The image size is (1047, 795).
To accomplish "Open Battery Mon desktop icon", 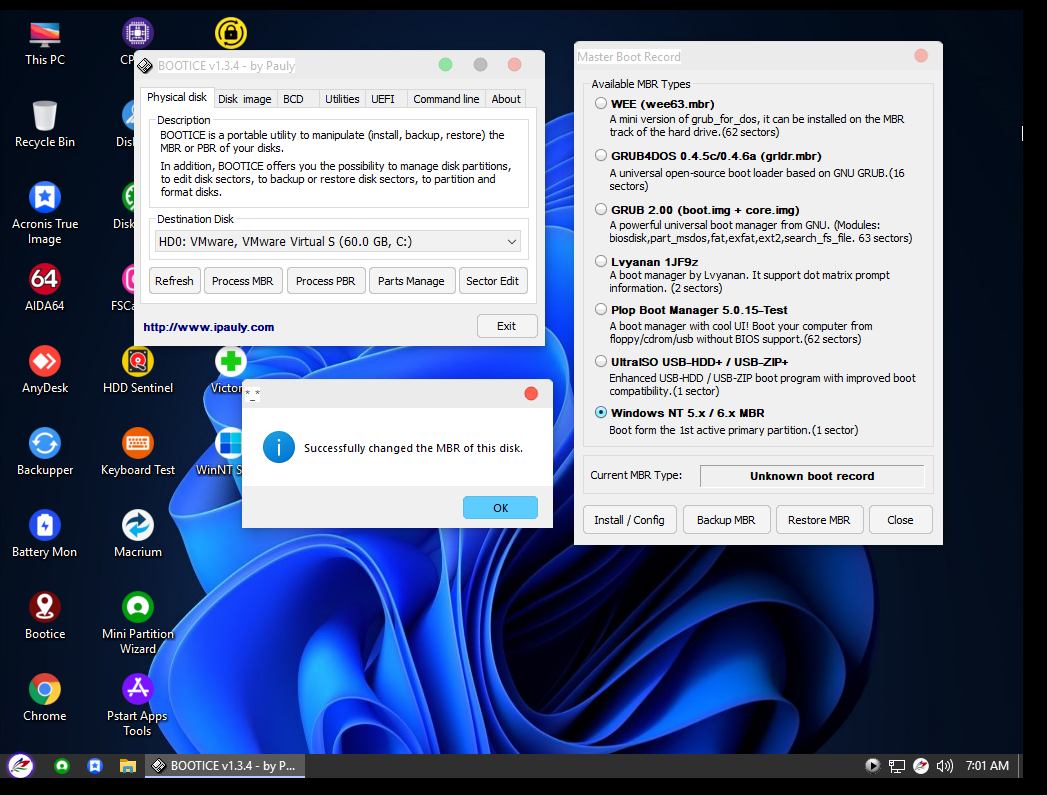I will click(x=45, y=535).
